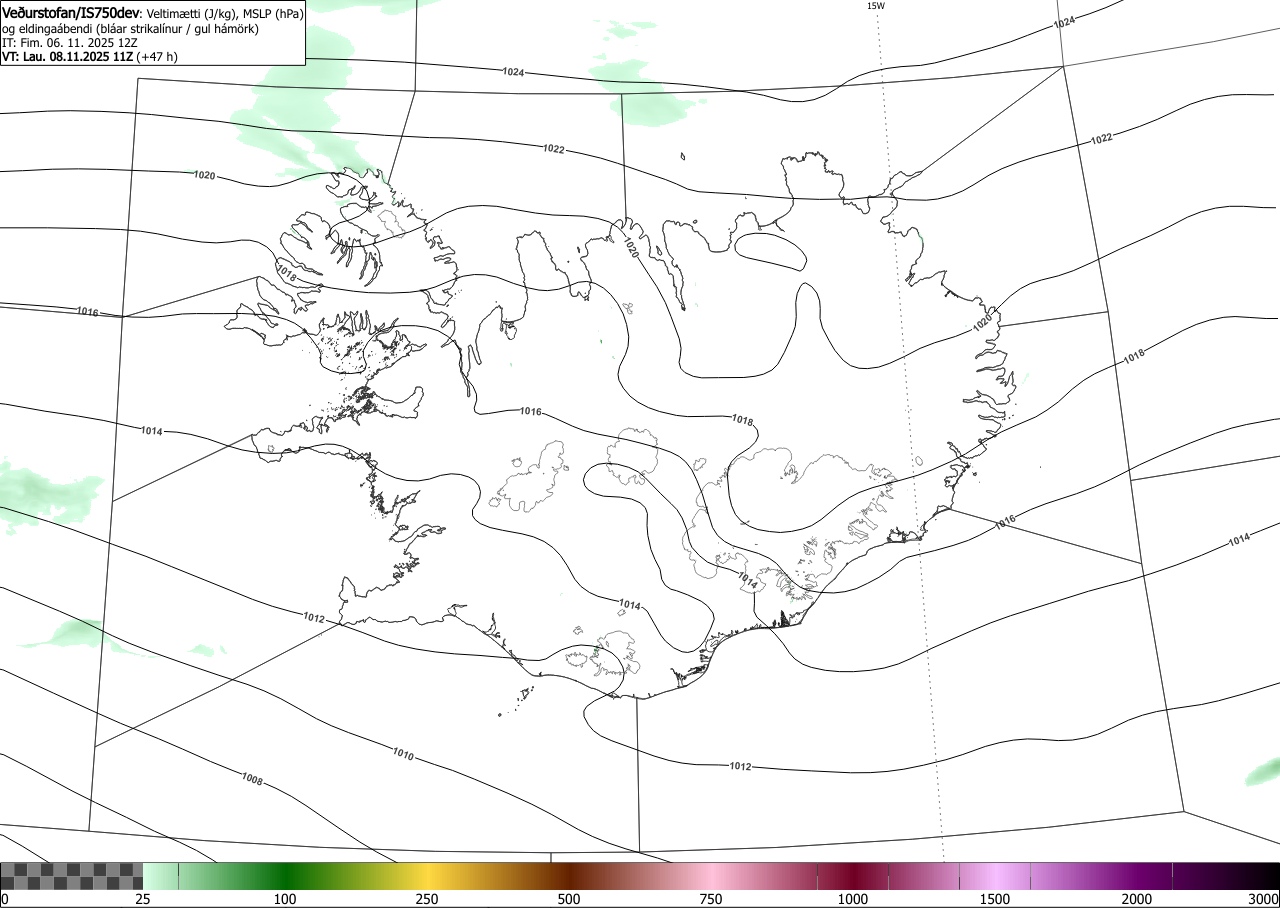Click the colorbar tick label 100
Image resolution: width=1280 pixels, height=908 pixels.
point(285,899)
